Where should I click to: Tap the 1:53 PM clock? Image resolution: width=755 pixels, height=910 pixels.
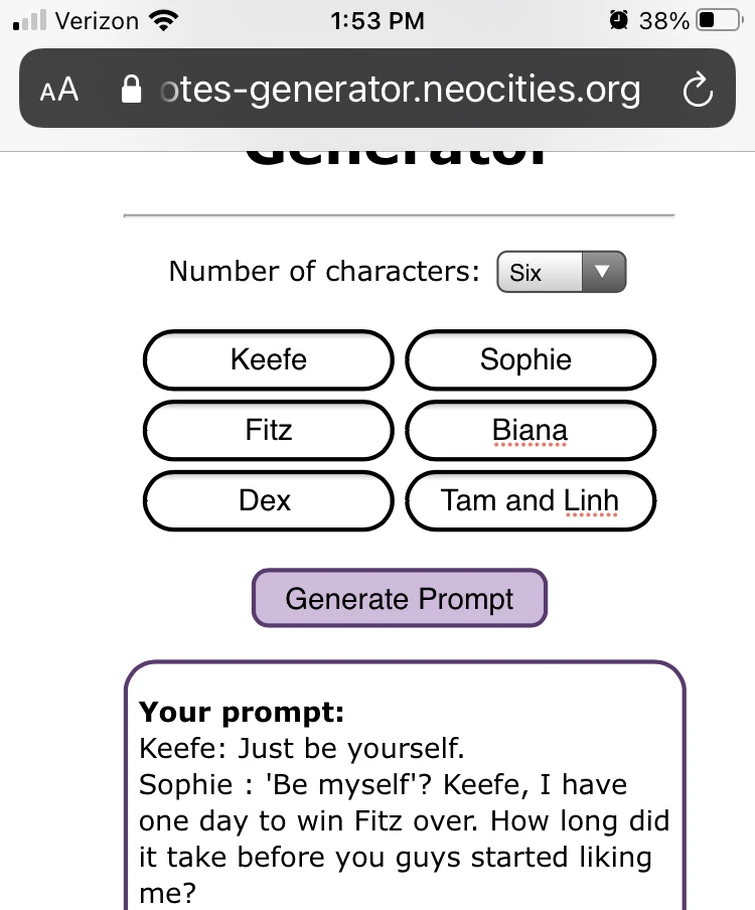(x=377, y=20)
